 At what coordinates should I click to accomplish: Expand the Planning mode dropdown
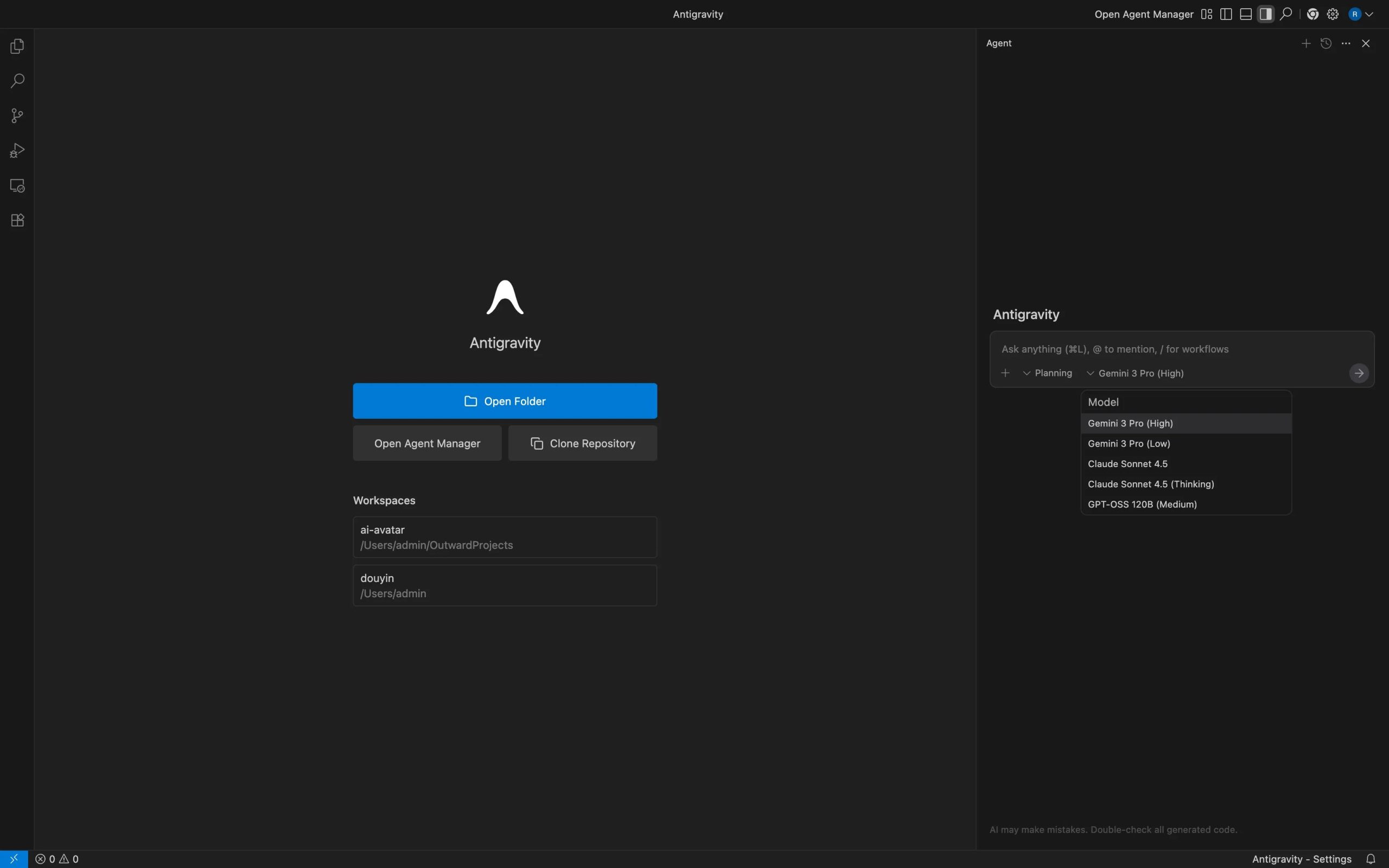[1048, 373]
